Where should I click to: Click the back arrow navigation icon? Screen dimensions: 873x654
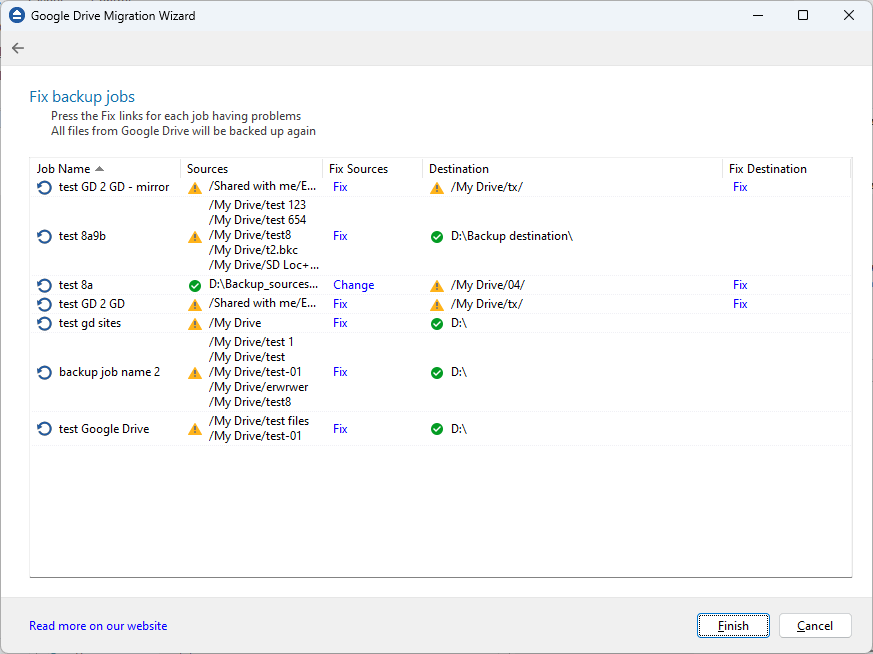pyautogui.click(x=17, y=47)
